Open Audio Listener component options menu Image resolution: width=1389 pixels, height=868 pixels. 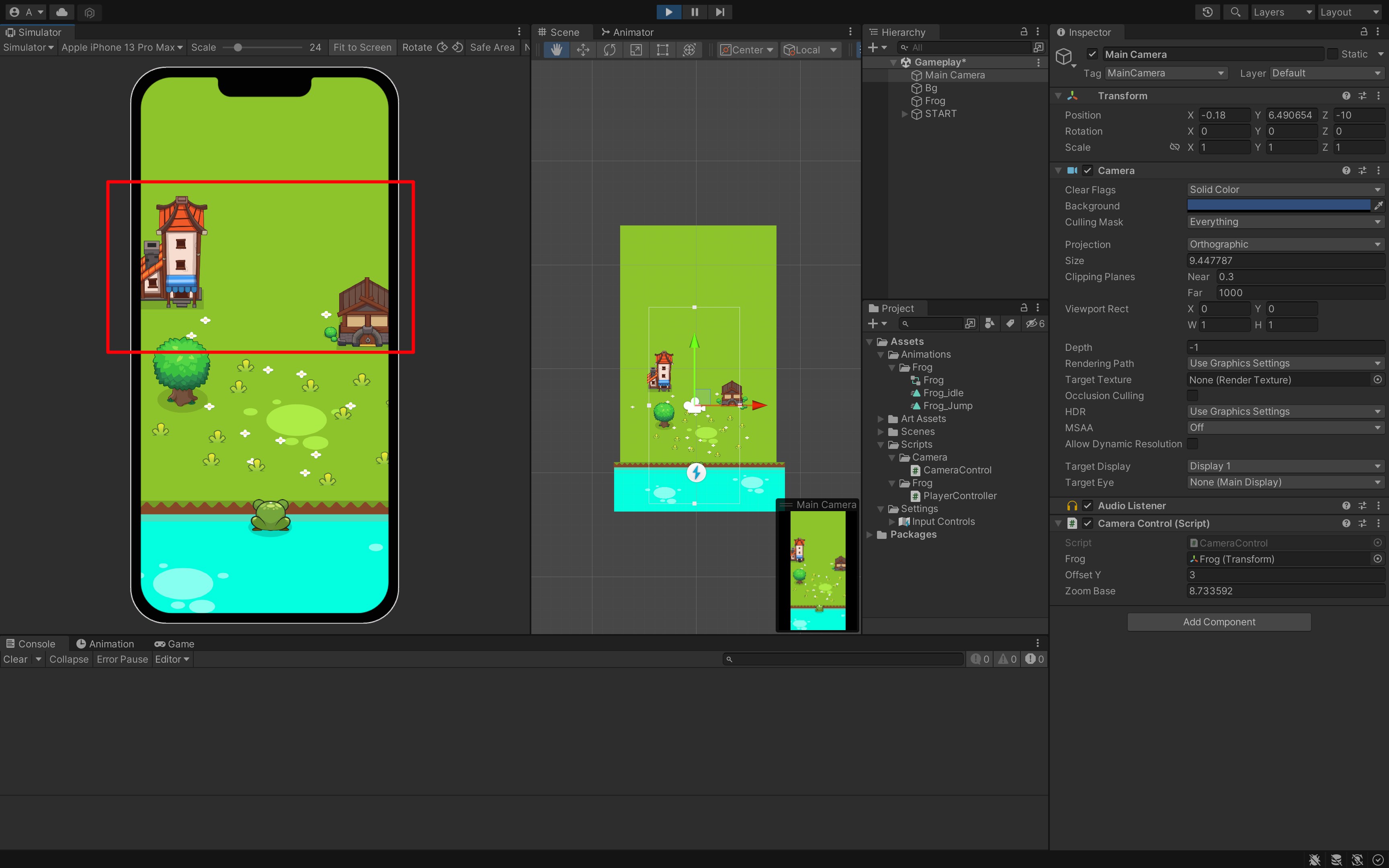coord(1378,506)
